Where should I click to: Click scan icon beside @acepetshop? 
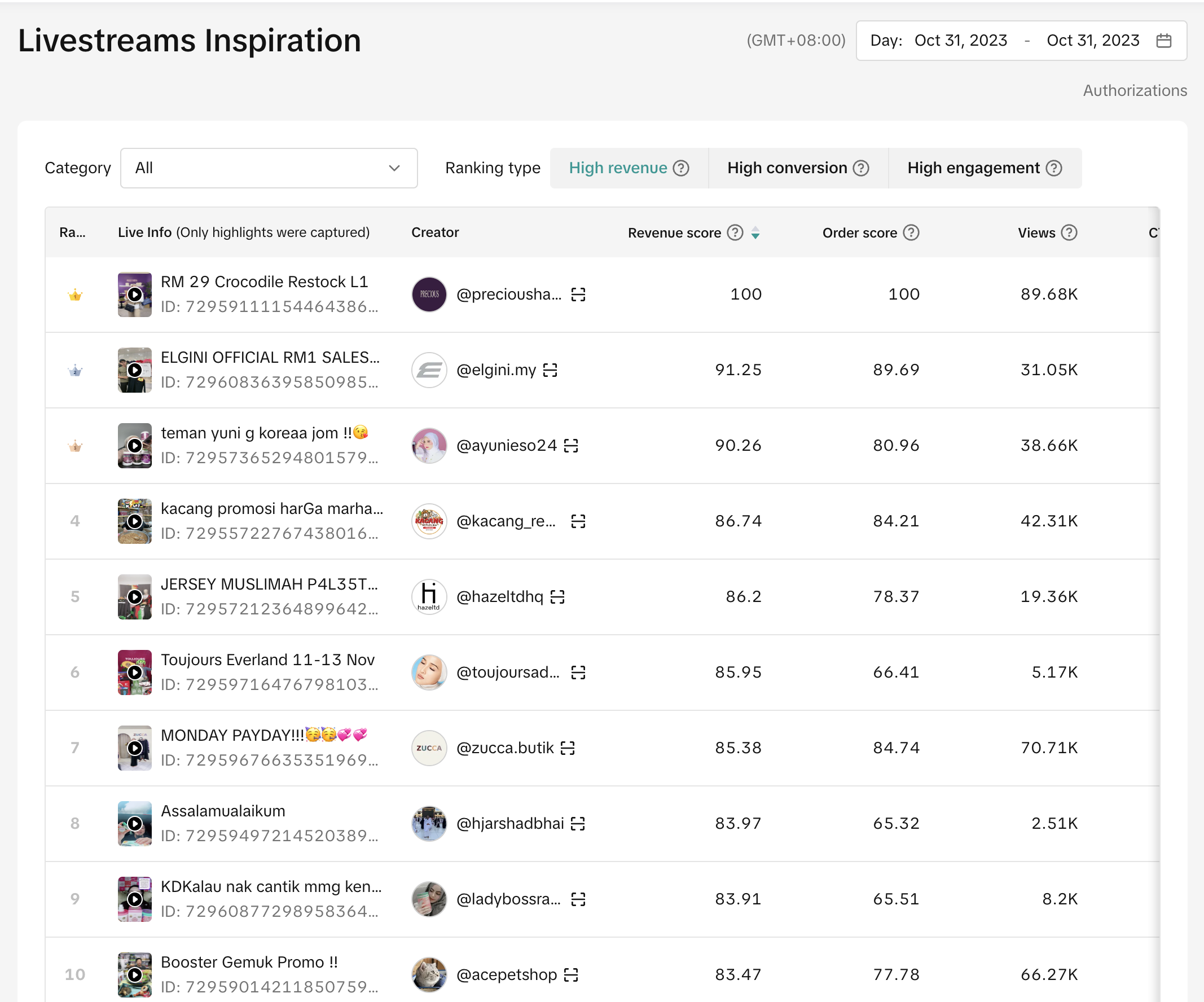pyautogui.click(x=571, y=974)
